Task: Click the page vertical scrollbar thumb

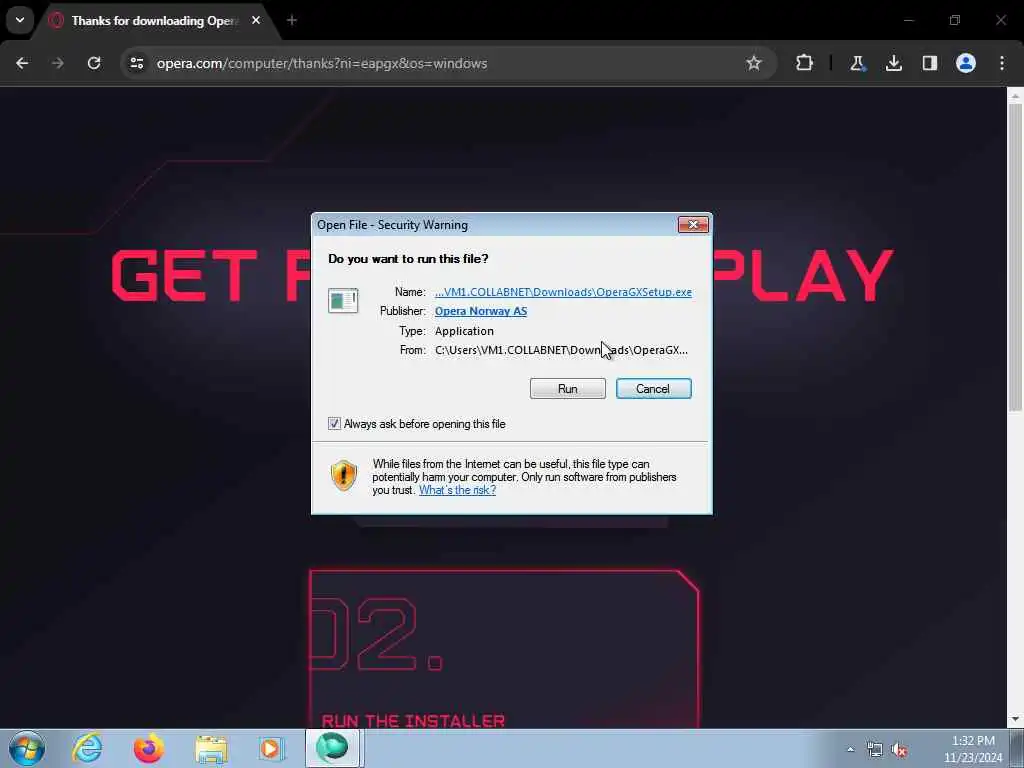Action: click(1015, 258)
